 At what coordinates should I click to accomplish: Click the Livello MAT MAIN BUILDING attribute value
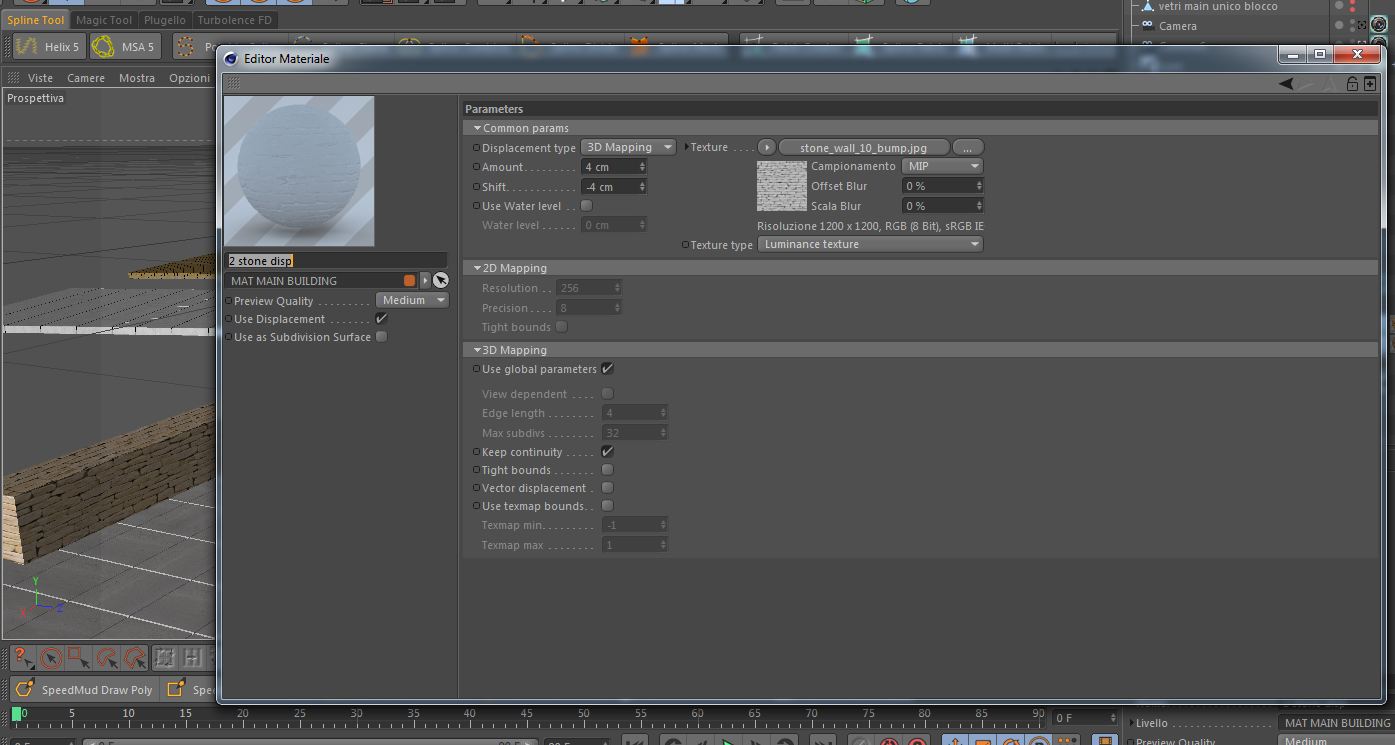[1336, 723]
